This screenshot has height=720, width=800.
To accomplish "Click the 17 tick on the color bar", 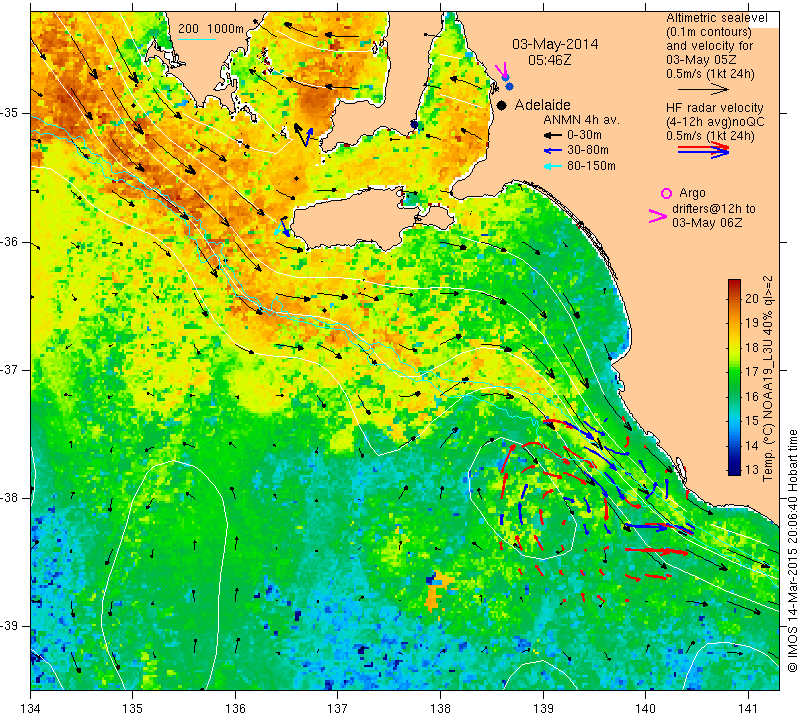I will [x=752, y=371].
